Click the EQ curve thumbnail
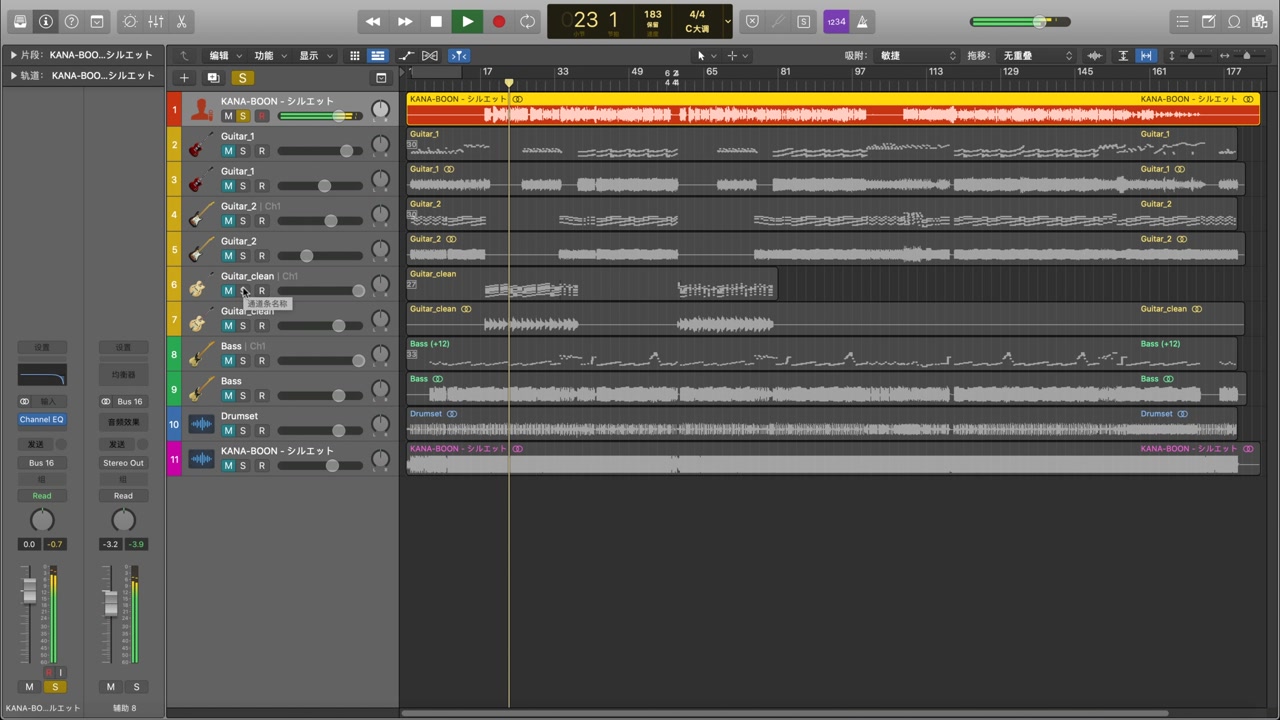 click(x=42, y=375)
